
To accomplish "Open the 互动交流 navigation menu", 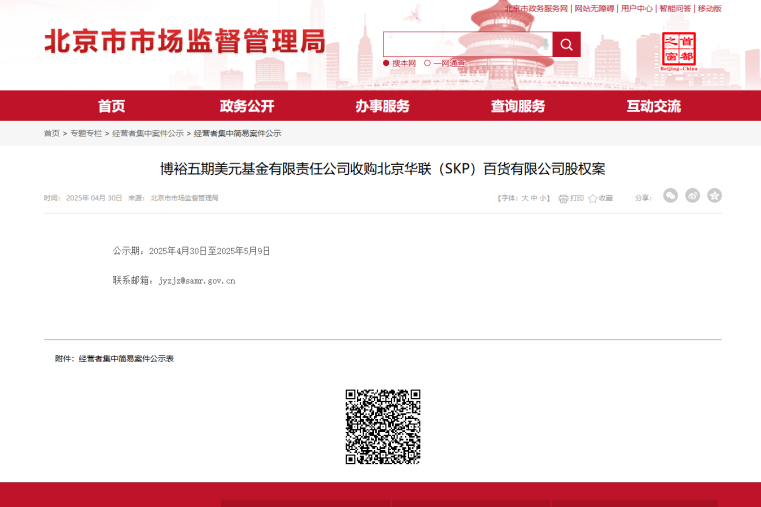I will pyautogui.click(x=653, y=106).
